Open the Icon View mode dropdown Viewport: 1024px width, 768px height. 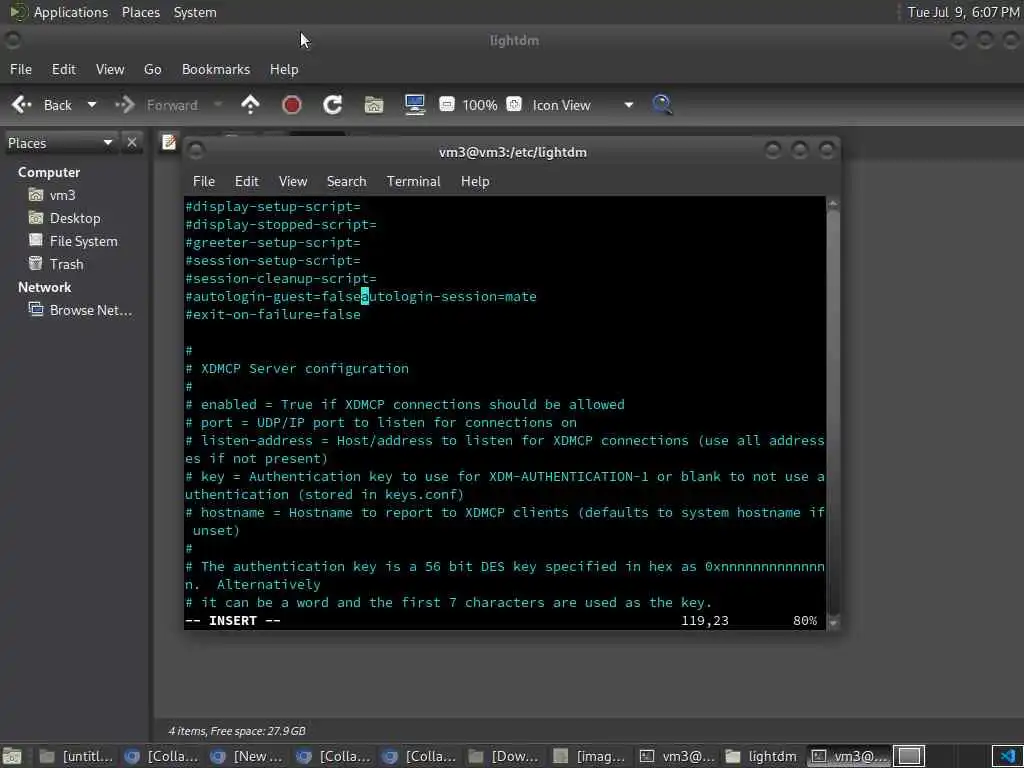pyautogui.click(x=583, y=105)
